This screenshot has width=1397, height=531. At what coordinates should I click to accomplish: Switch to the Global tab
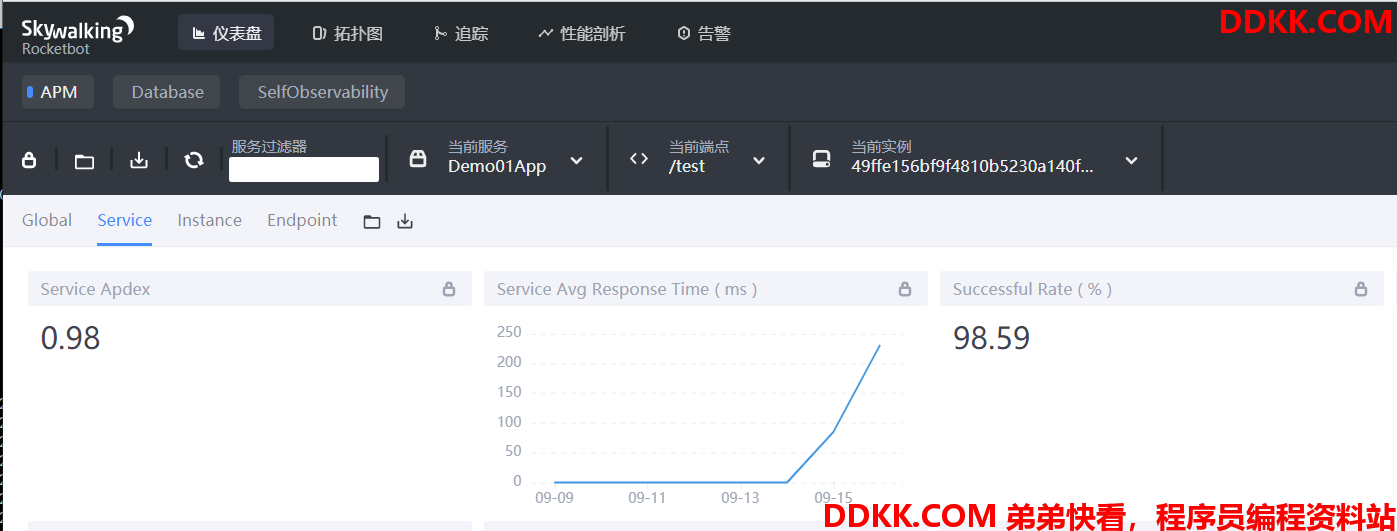pos(47,220)
